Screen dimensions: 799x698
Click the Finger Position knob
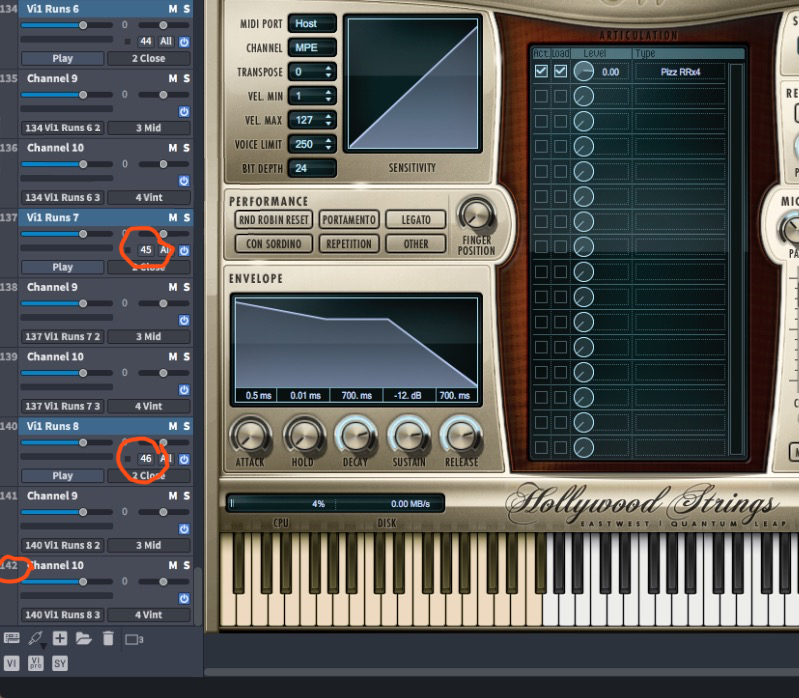point(476,214)
